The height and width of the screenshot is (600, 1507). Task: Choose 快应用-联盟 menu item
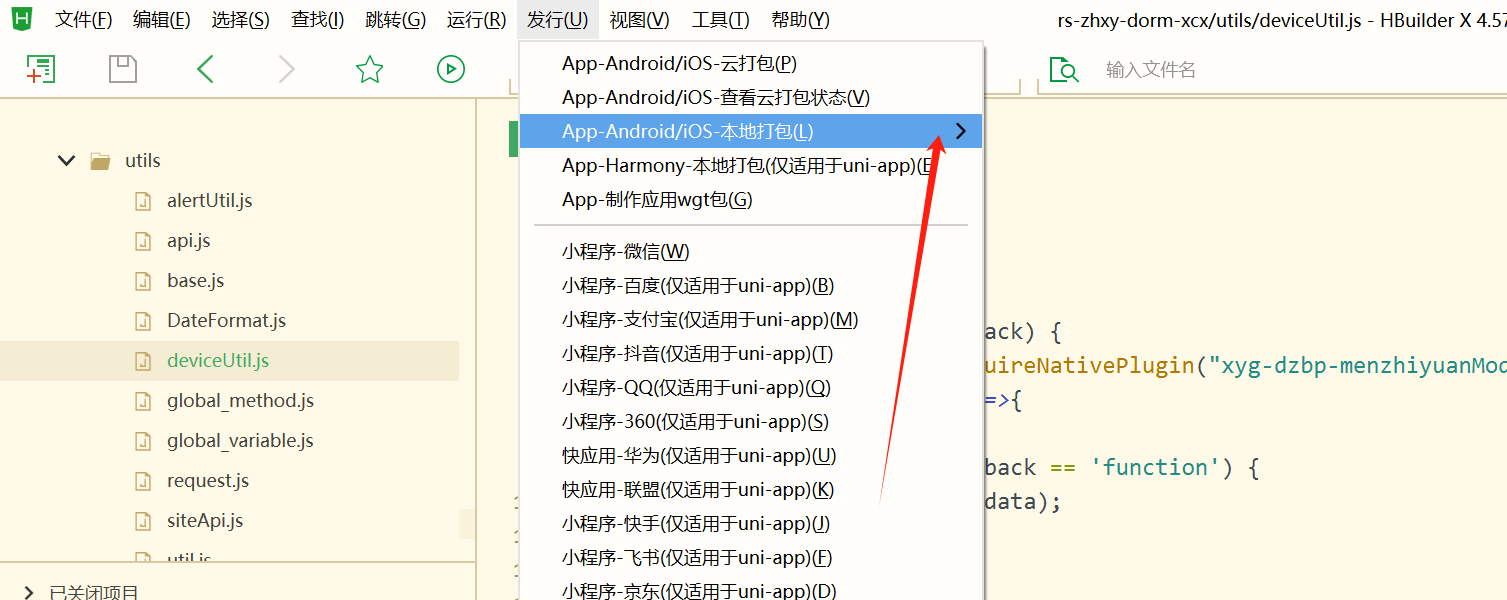click(751, 490)
